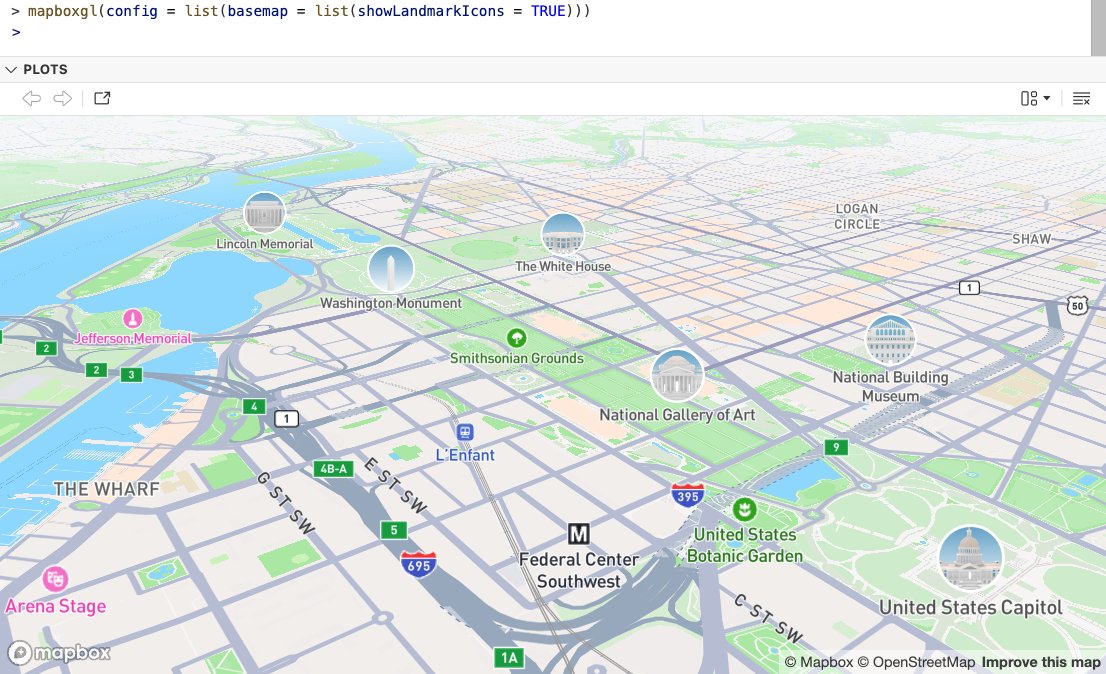Click the green exit 9 sign
1106x674 pixels.
point(836,447)
